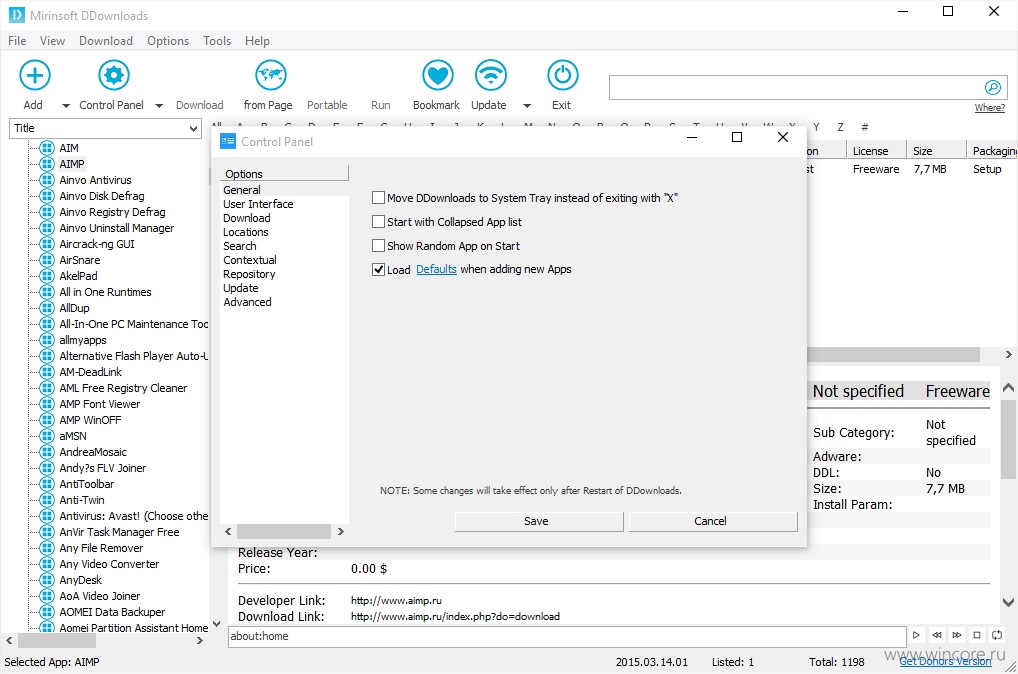Click the icon beside AIM in the app list

click(x=47, y=148)
